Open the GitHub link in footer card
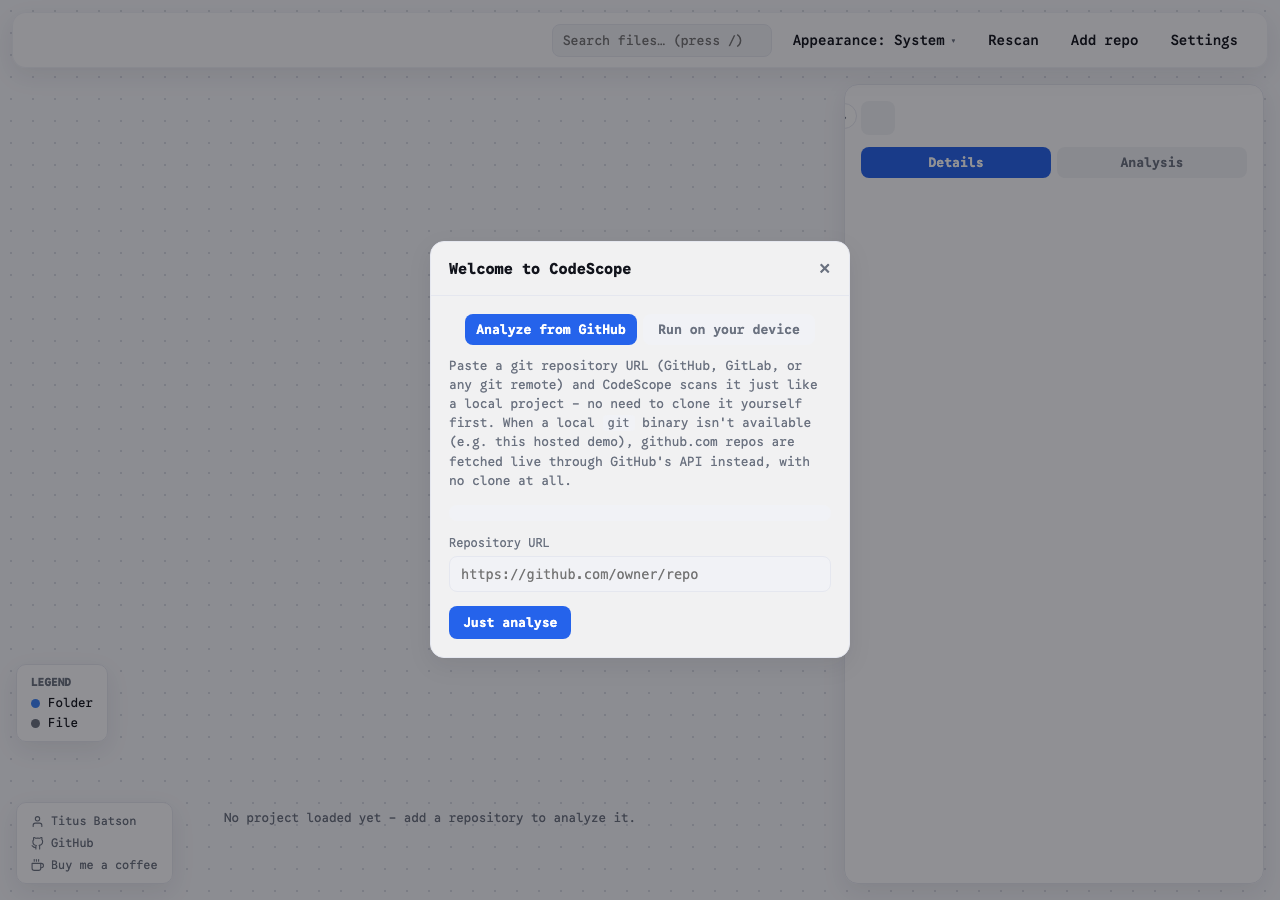Image resolution: width=1280 pixels, height=900 pixels. (x=63, y=843)
